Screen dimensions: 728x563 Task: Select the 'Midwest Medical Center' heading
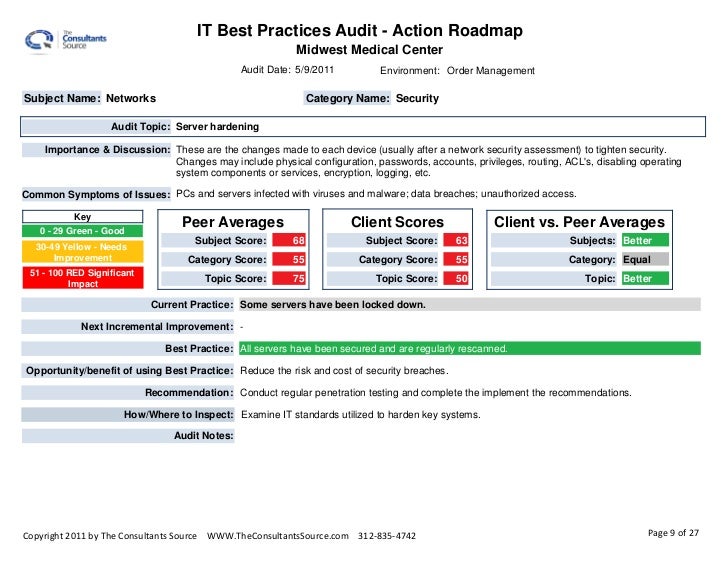370,50
